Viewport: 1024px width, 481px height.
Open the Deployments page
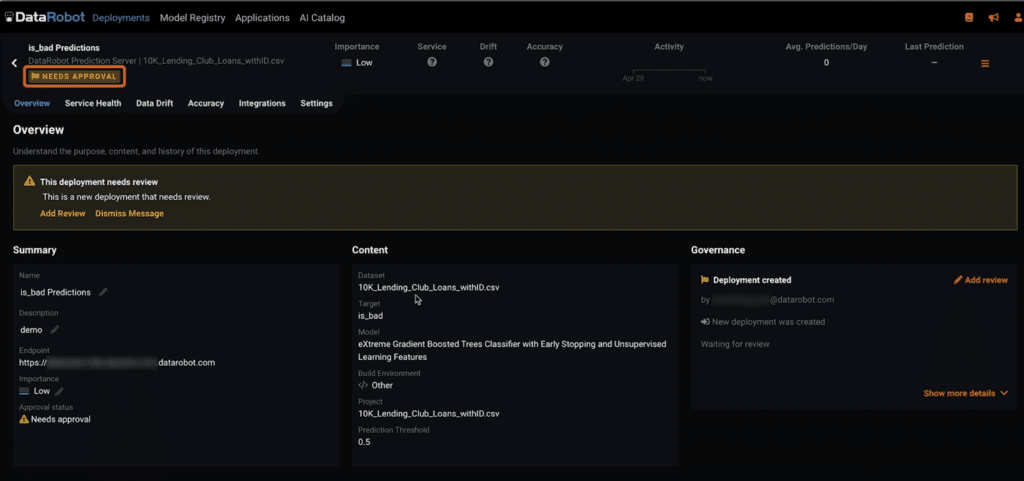pyautogui.click(x=121, y=18)
